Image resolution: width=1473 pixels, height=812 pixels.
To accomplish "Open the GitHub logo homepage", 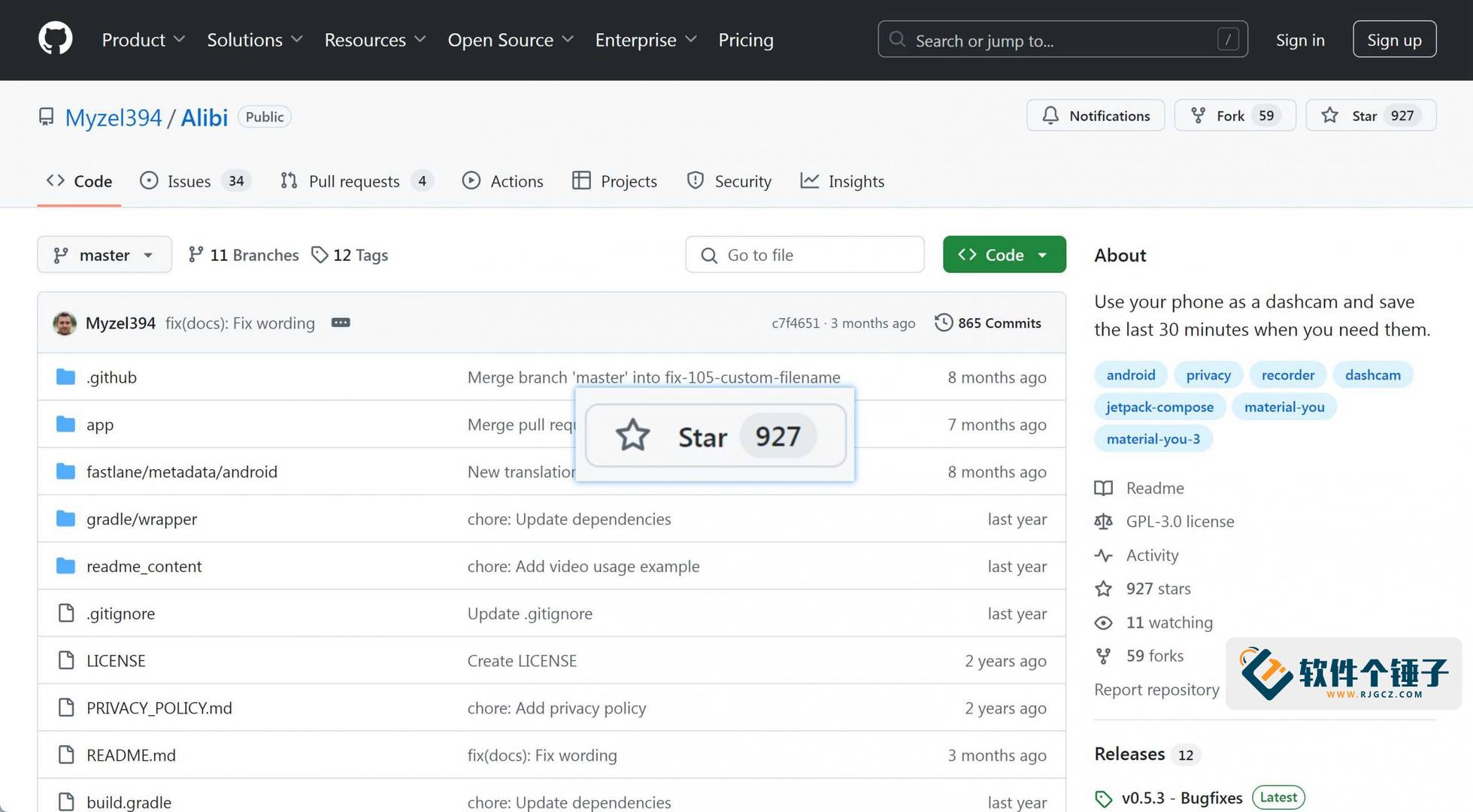I will [55, 38].
